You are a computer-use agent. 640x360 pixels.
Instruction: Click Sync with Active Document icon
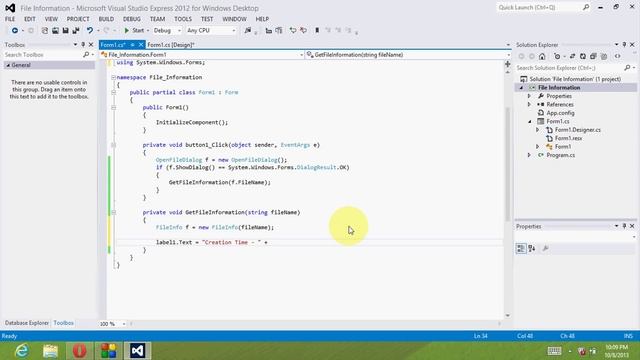572,56
